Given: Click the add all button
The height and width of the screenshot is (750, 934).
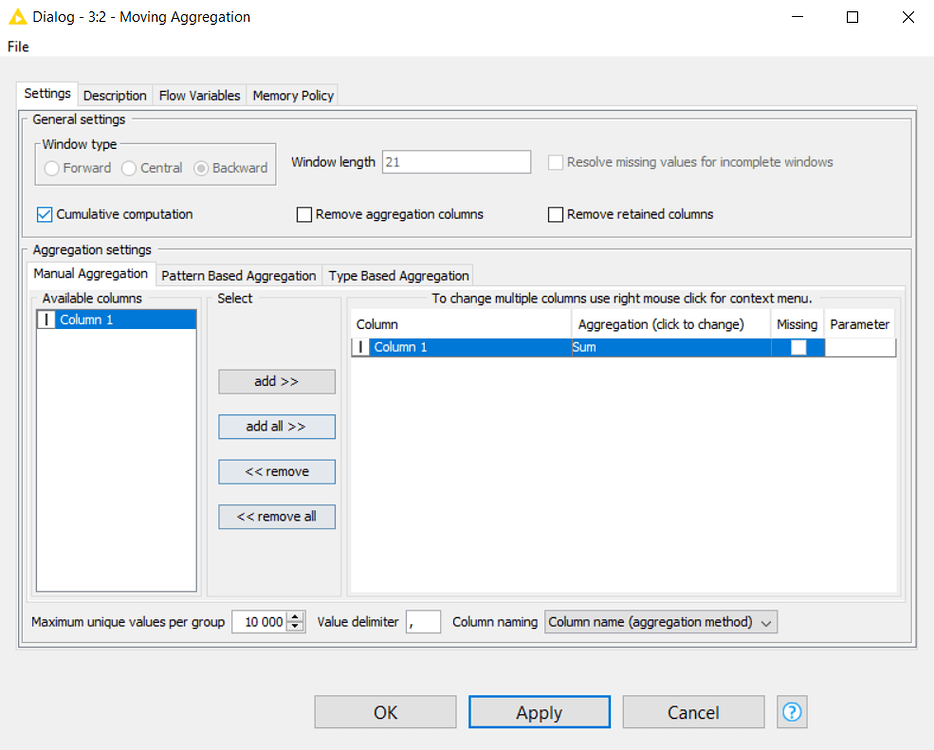Looking at the screenshot, I should [x=276, y=426].
